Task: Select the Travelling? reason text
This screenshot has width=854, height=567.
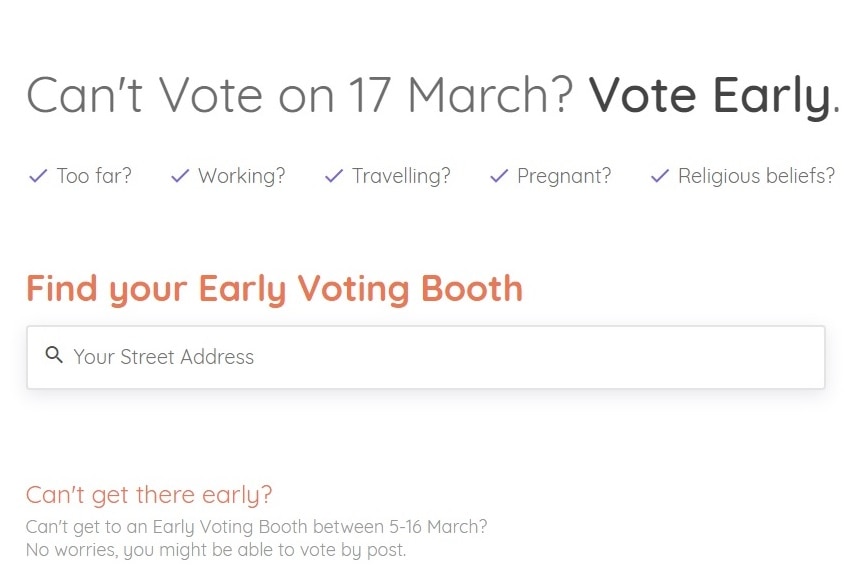Action: click(x=401, y=176)
